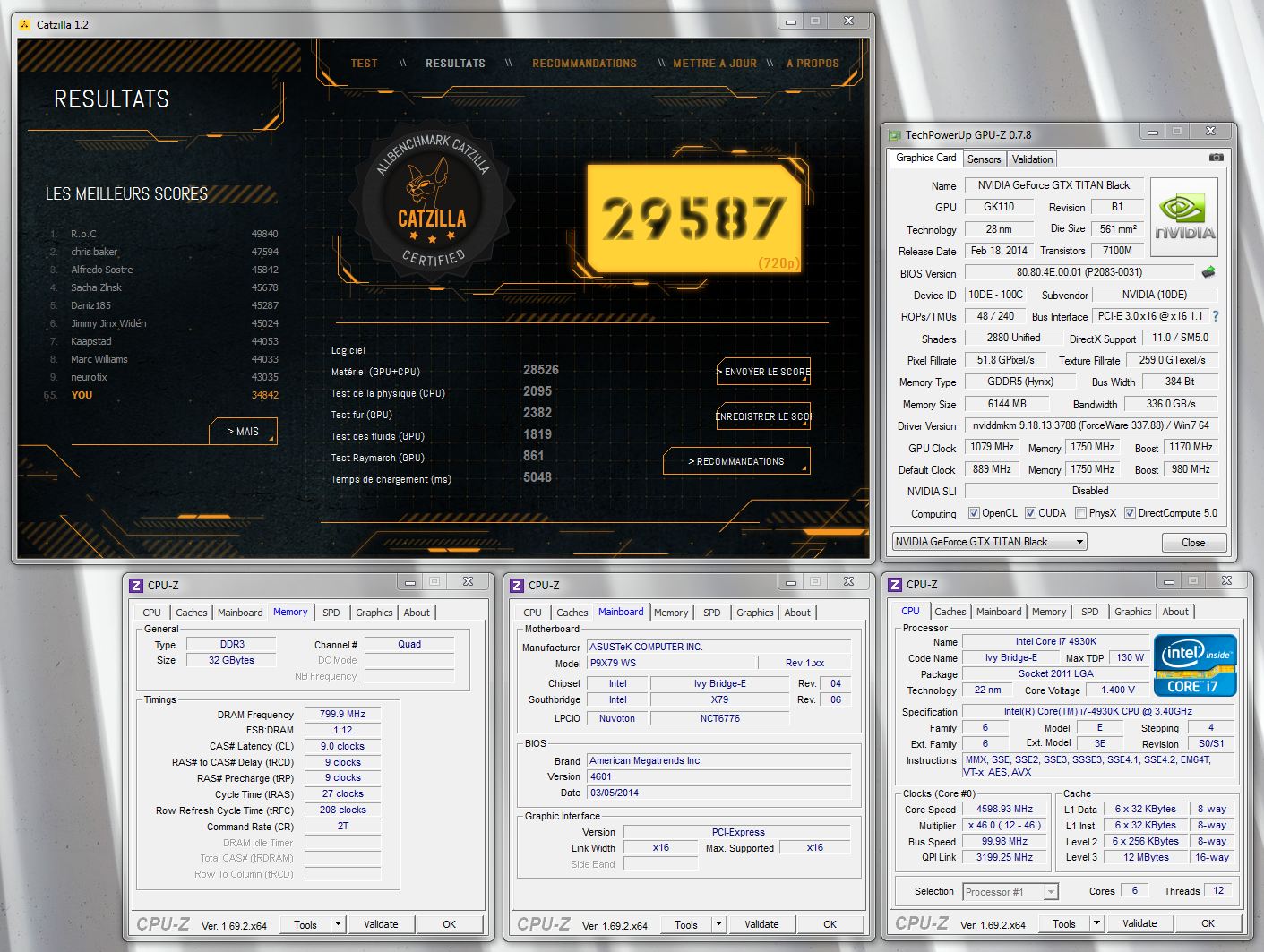This screenshot has height=952, width=1264.
Task: Click the CPU-Z Memory window title icon
Action: pos(136,586)
